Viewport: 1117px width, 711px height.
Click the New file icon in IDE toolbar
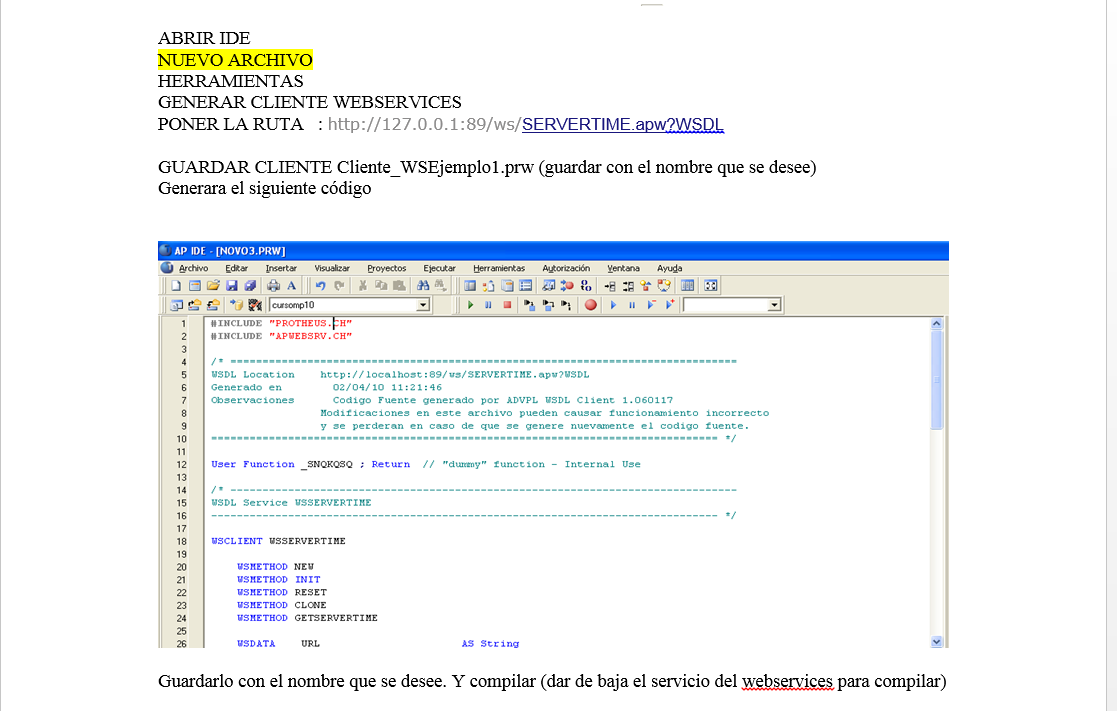coord(176,286)
